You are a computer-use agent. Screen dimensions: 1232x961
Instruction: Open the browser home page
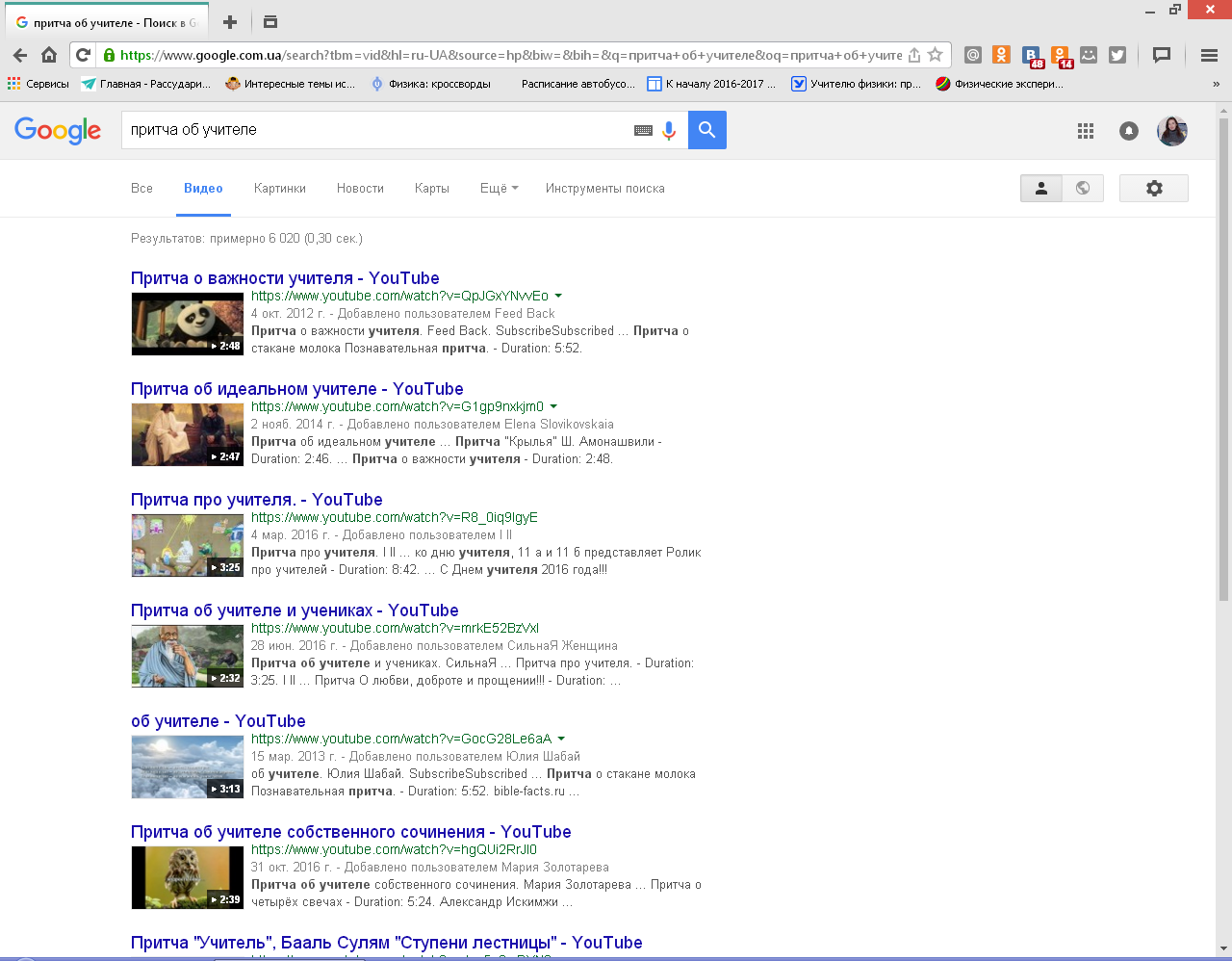coord(49,55)
